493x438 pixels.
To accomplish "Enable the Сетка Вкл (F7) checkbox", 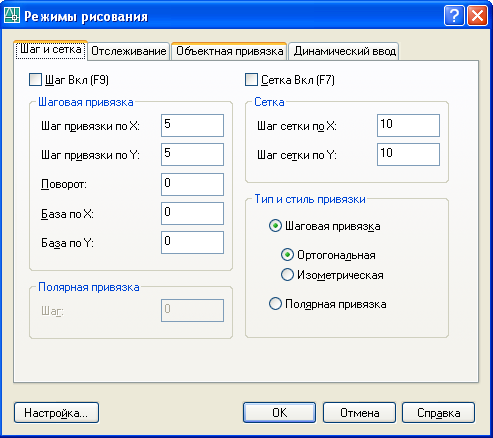I will click(251, 80).
